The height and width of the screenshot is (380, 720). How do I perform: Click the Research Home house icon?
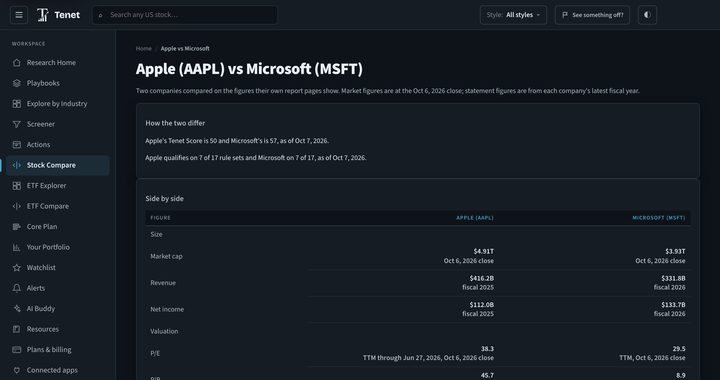pyautogui.click(x=17, y=62)
